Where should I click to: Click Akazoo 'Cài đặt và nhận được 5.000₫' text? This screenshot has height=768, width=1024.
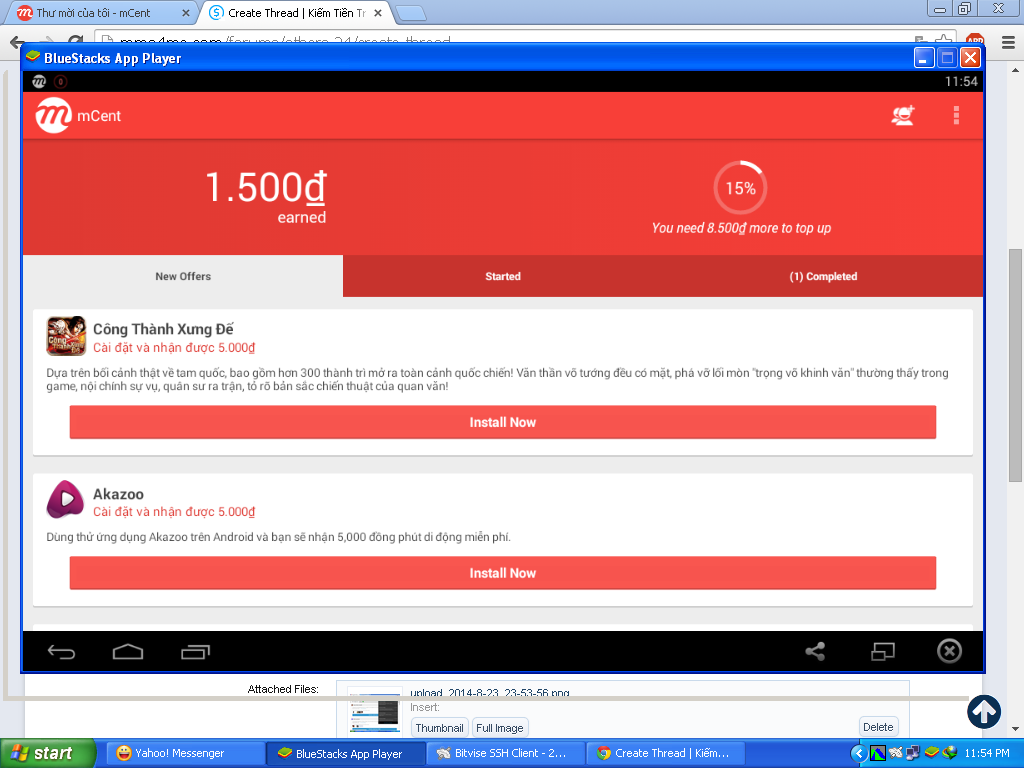pyautogui.click(x=174, y=512)
